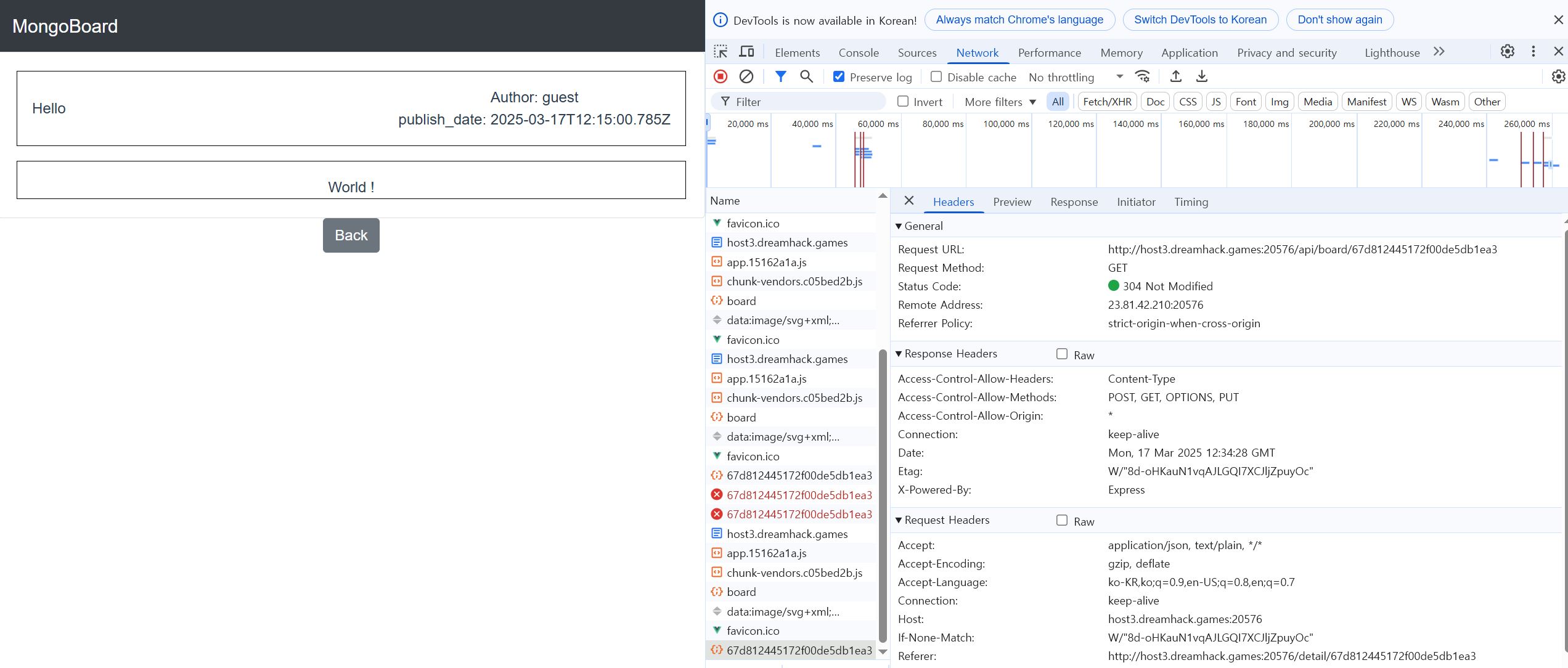The image size is (1568, 668).
Task: Open network search magnifier
Action: [806, 76]
